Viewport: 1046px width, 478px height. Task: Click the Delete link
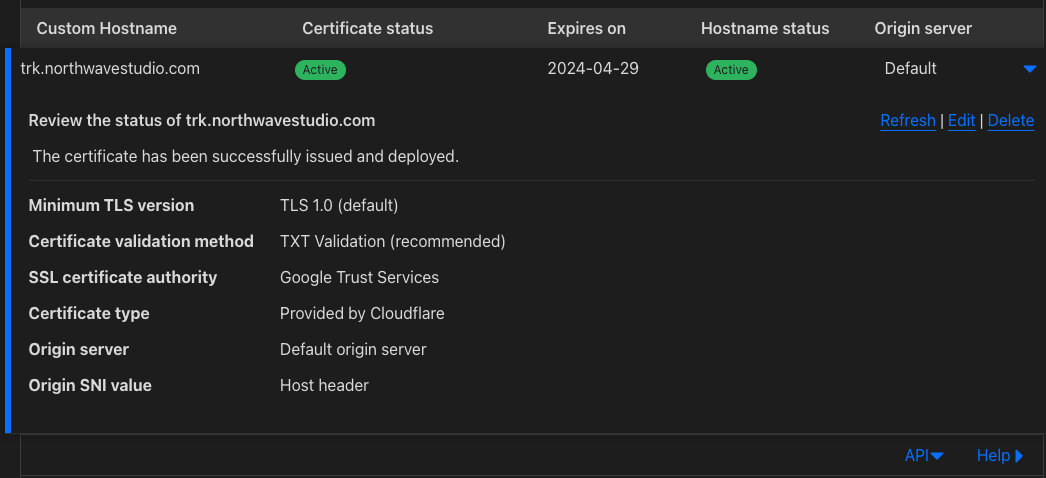(1011, 121)
